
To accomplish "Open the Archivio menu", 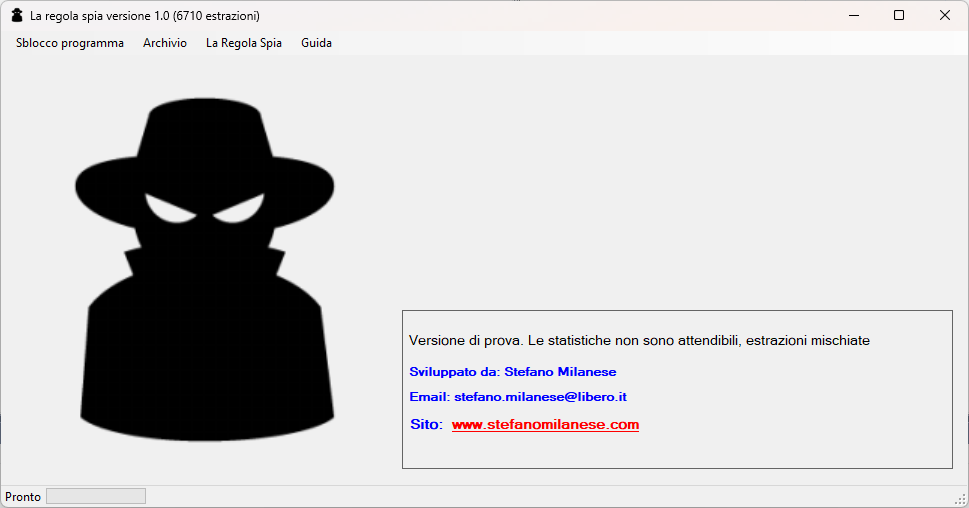I will [x=165, y=43].
